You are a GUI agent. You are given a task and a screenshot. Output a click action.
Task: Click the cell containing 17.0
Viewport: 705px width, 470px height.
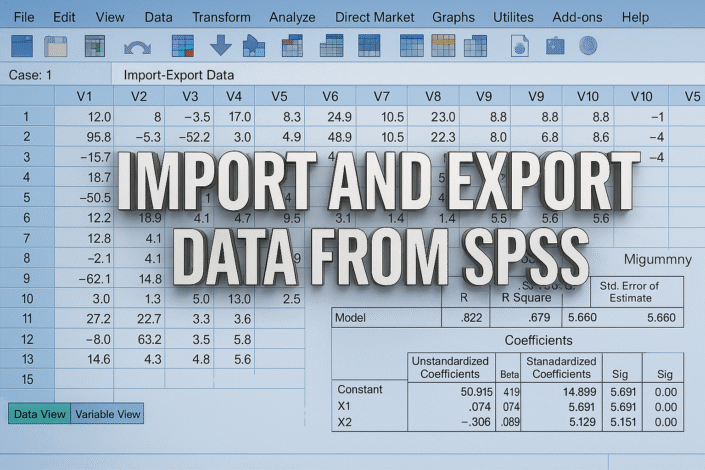tap(234, 117)
